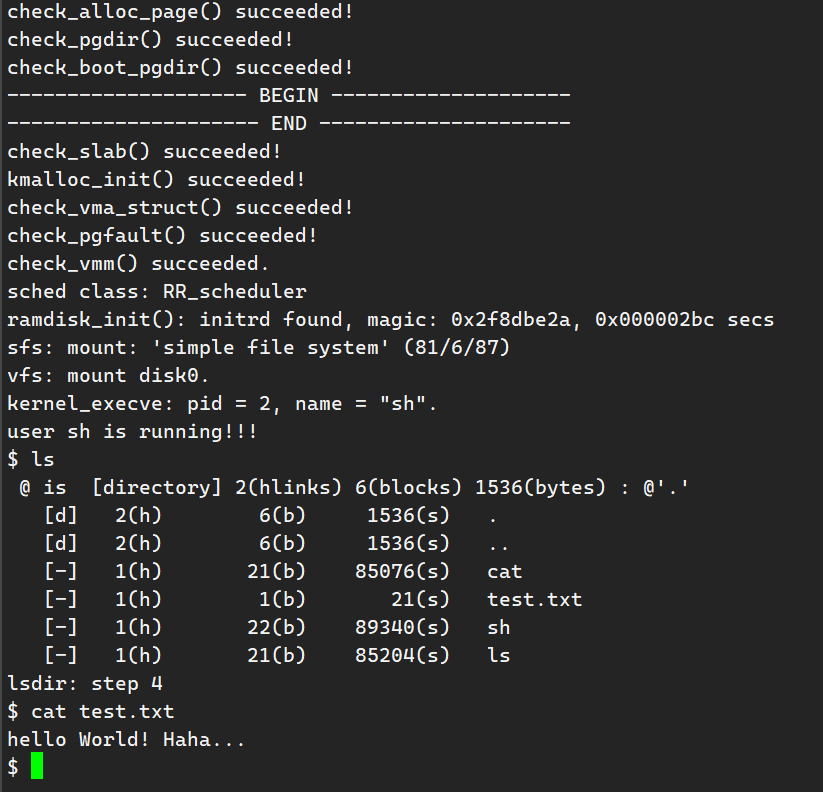Click the '$ cat test.txt' command line
Screen dimensions: 823x792
coord(91,712)
